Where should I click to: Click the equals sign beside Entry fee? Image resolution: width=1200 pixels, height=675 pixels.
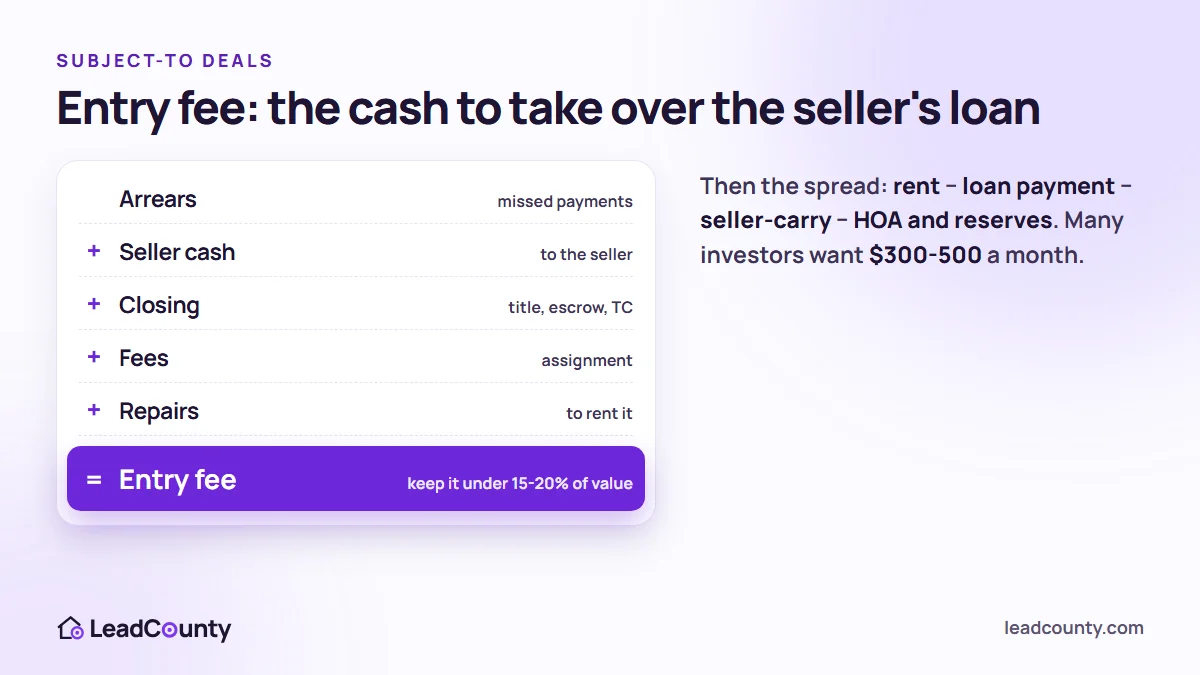pos(94,480)
